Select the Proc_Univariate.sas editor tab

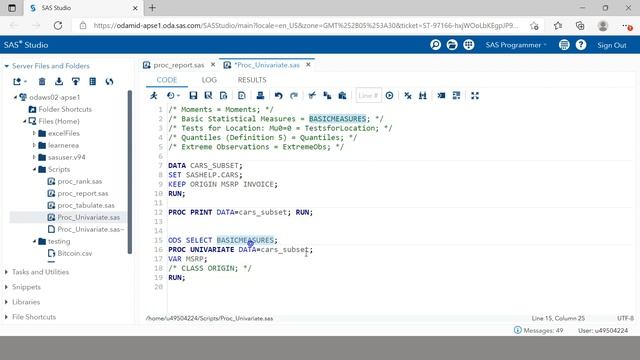267,65
